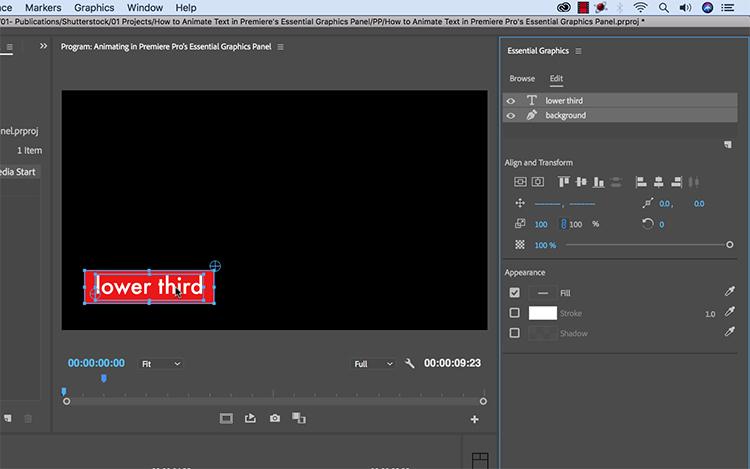Click the Siri icon in menu bar
Viewport: 750px width, 469px height.
707,7
